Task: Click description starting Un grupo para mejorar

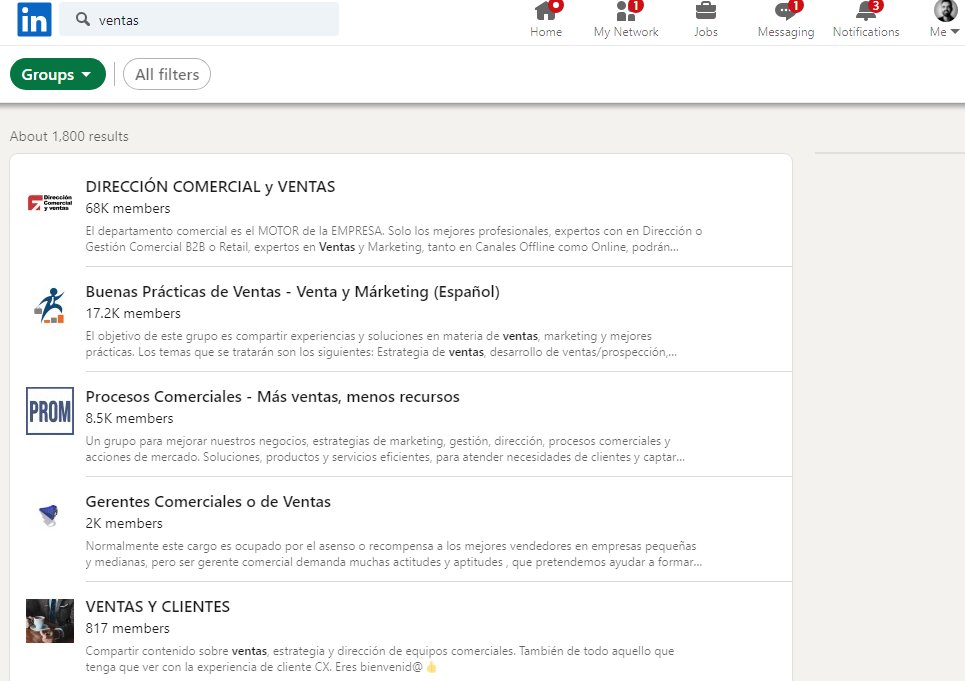Action: (x=385, y=449)
